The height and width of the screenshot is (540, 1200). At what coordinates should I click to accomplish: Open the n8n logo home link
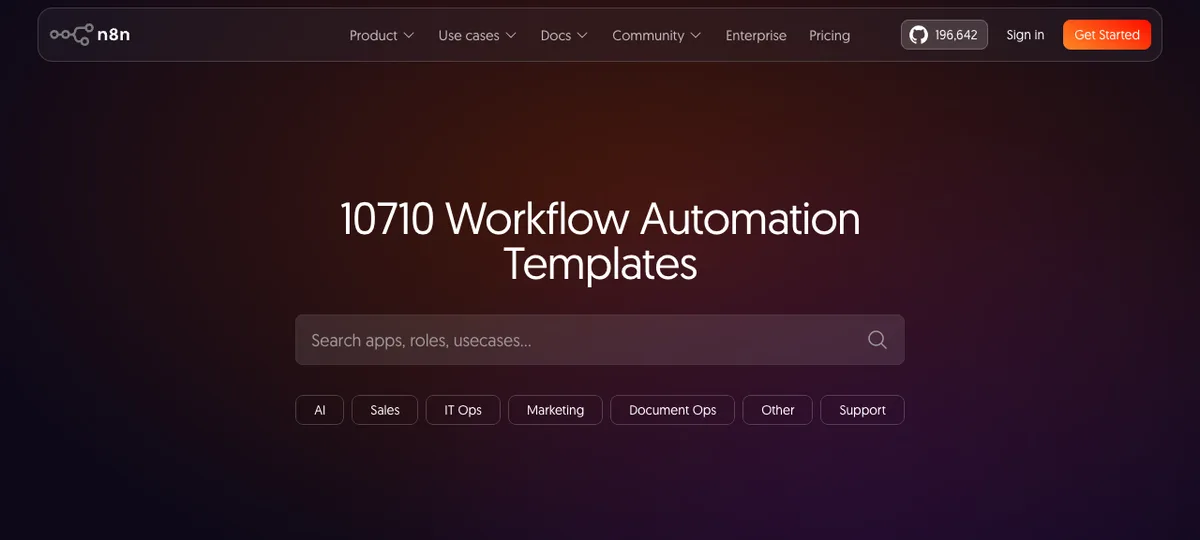click(x=90, y=35)
